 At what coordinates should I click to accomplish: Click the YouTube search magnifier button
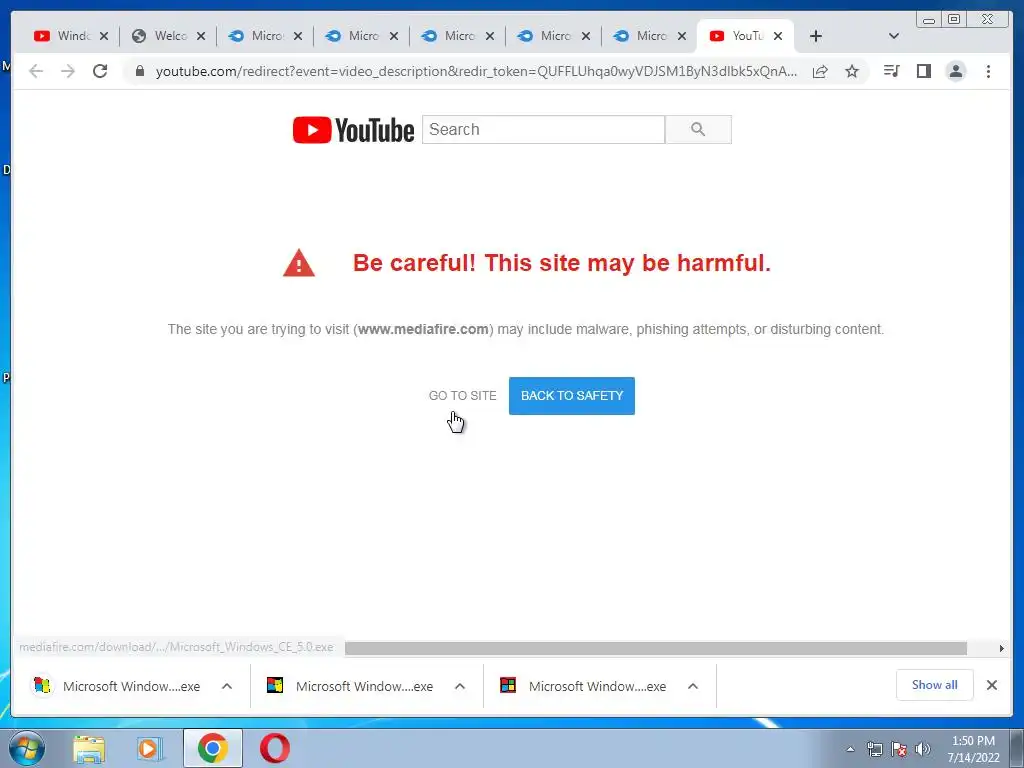click(x=698, y=129)
